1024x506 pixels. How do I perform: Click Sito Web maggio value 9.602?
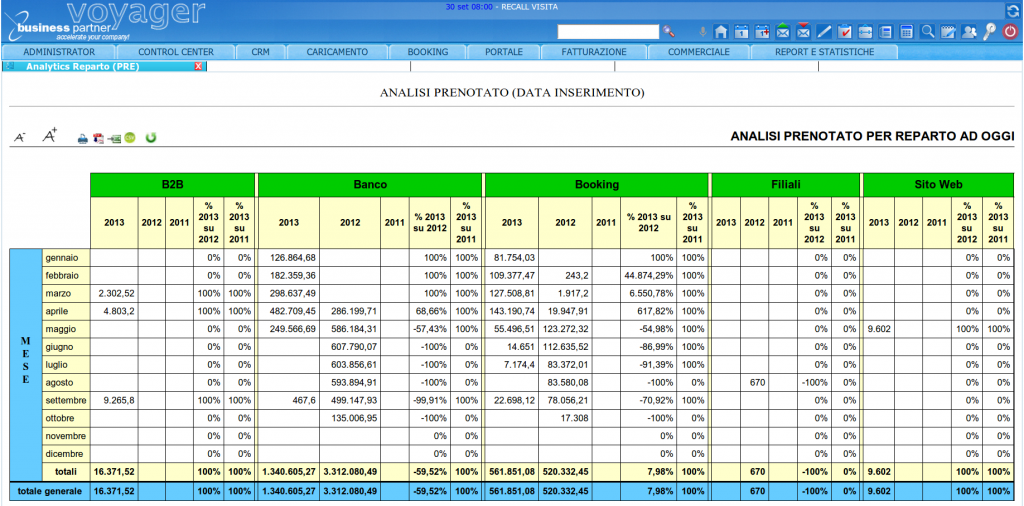[878, 328]
